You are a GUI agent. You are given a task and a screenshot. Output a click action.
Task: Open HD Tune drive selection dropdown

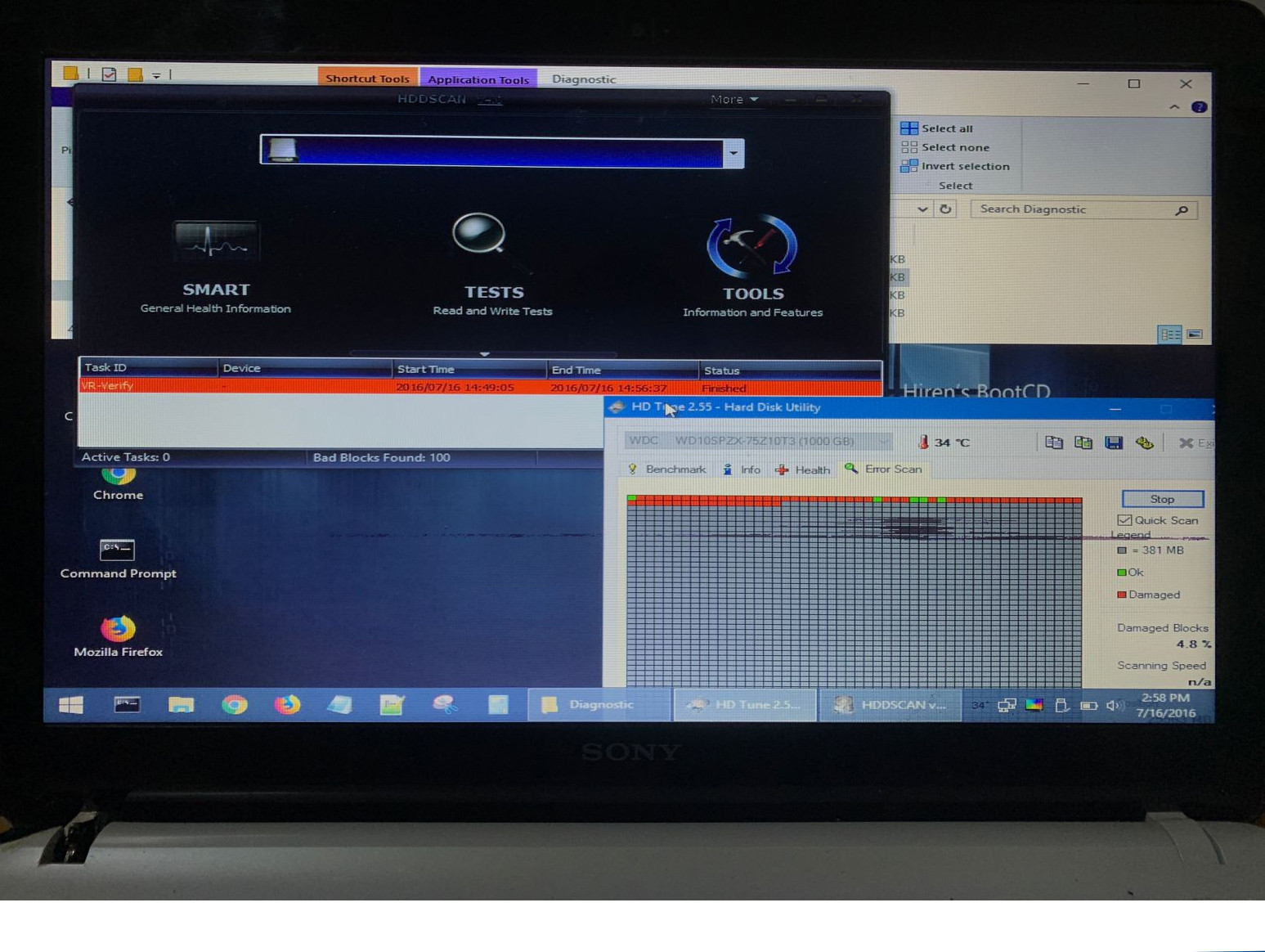(883, 442)
